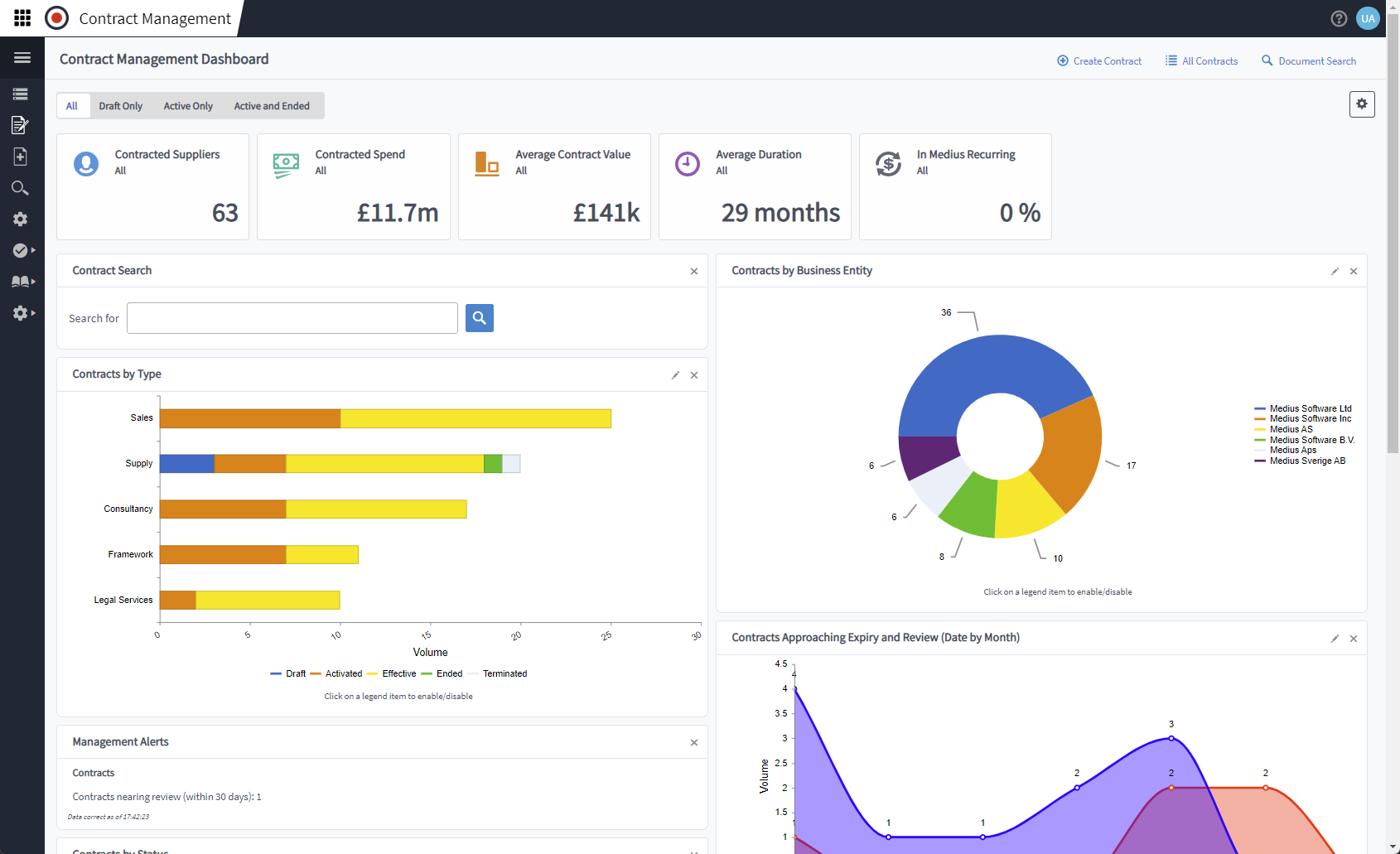
Task: Expand the library book sidebar menu
Action: coord(22,282)
